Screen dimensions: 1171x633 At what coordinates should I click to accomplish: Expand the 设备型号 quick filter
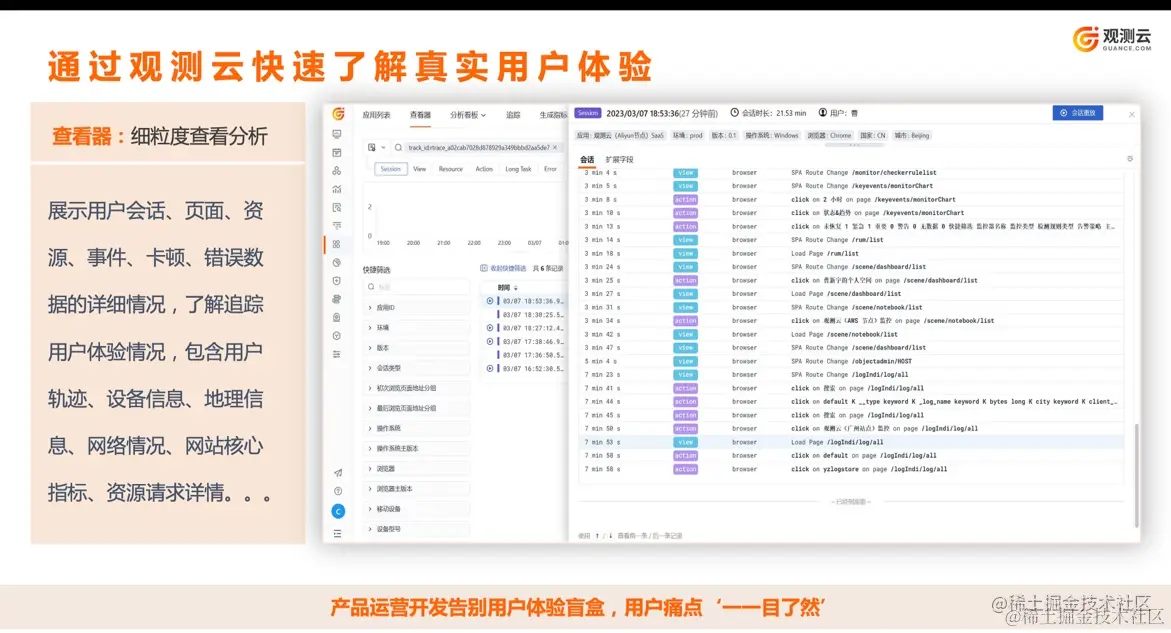coord(418,529)
